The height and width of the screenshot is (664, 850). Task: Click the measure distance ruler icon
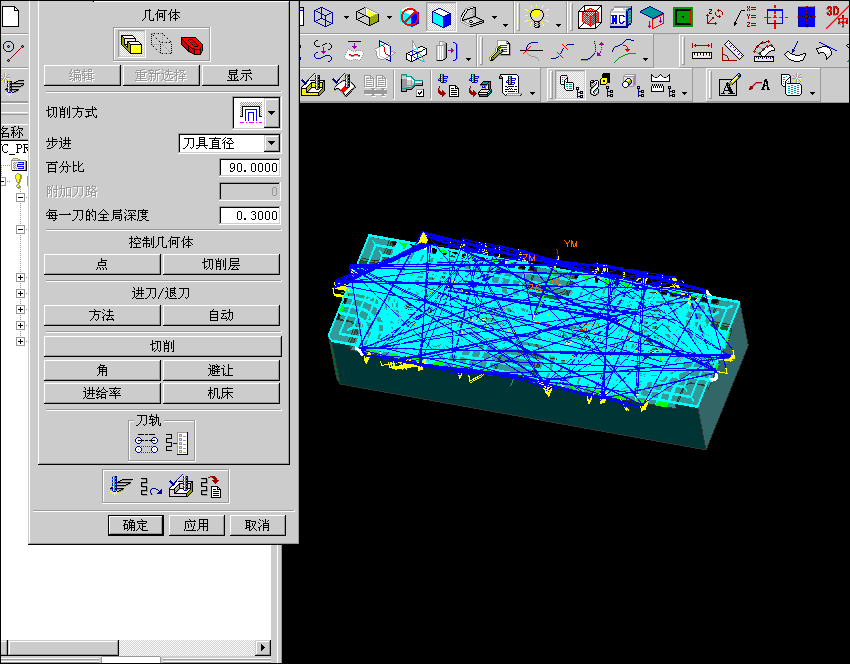702,51
